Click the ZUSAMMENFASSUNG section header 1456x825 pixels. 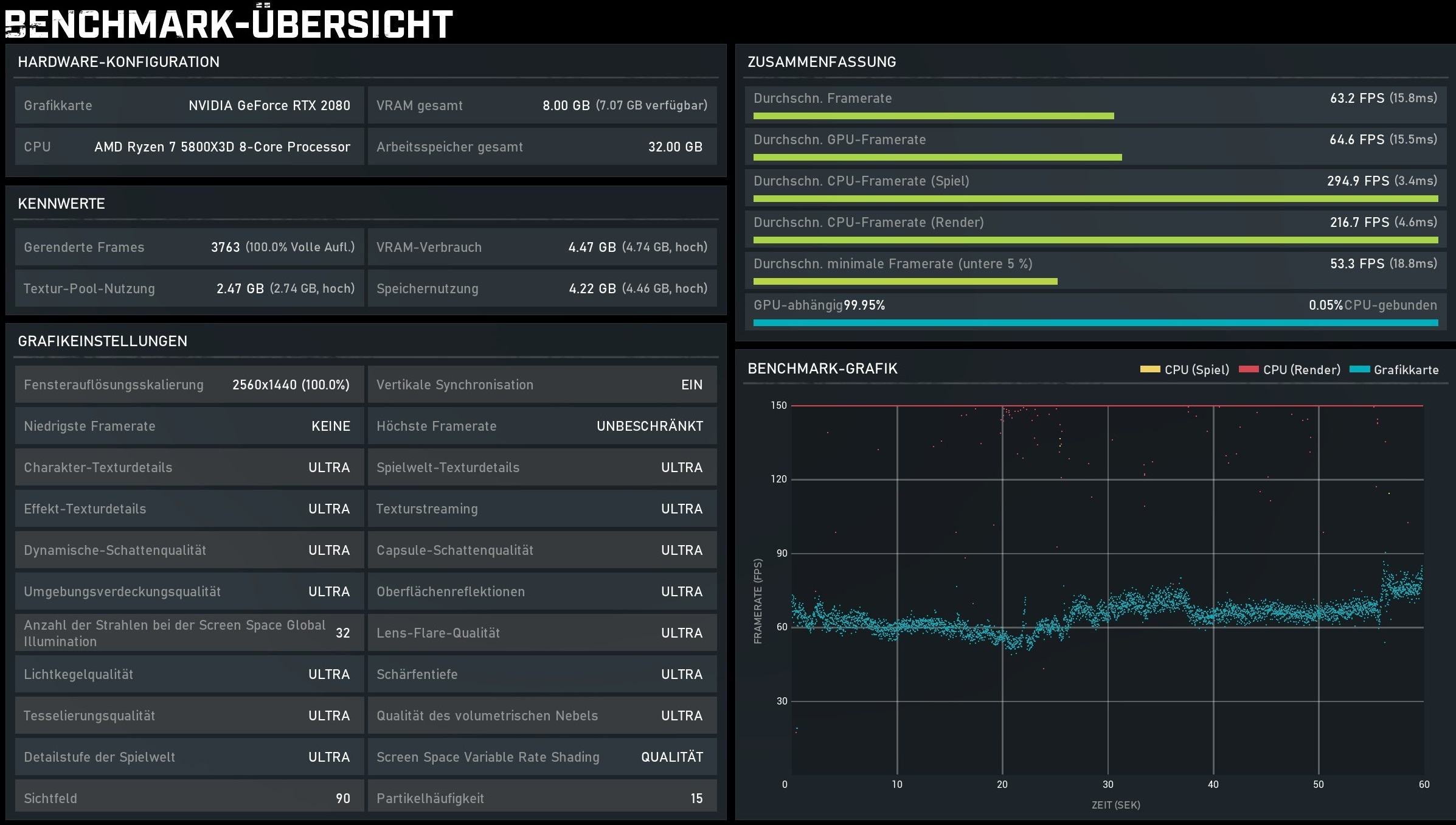(x=821, y=62)
